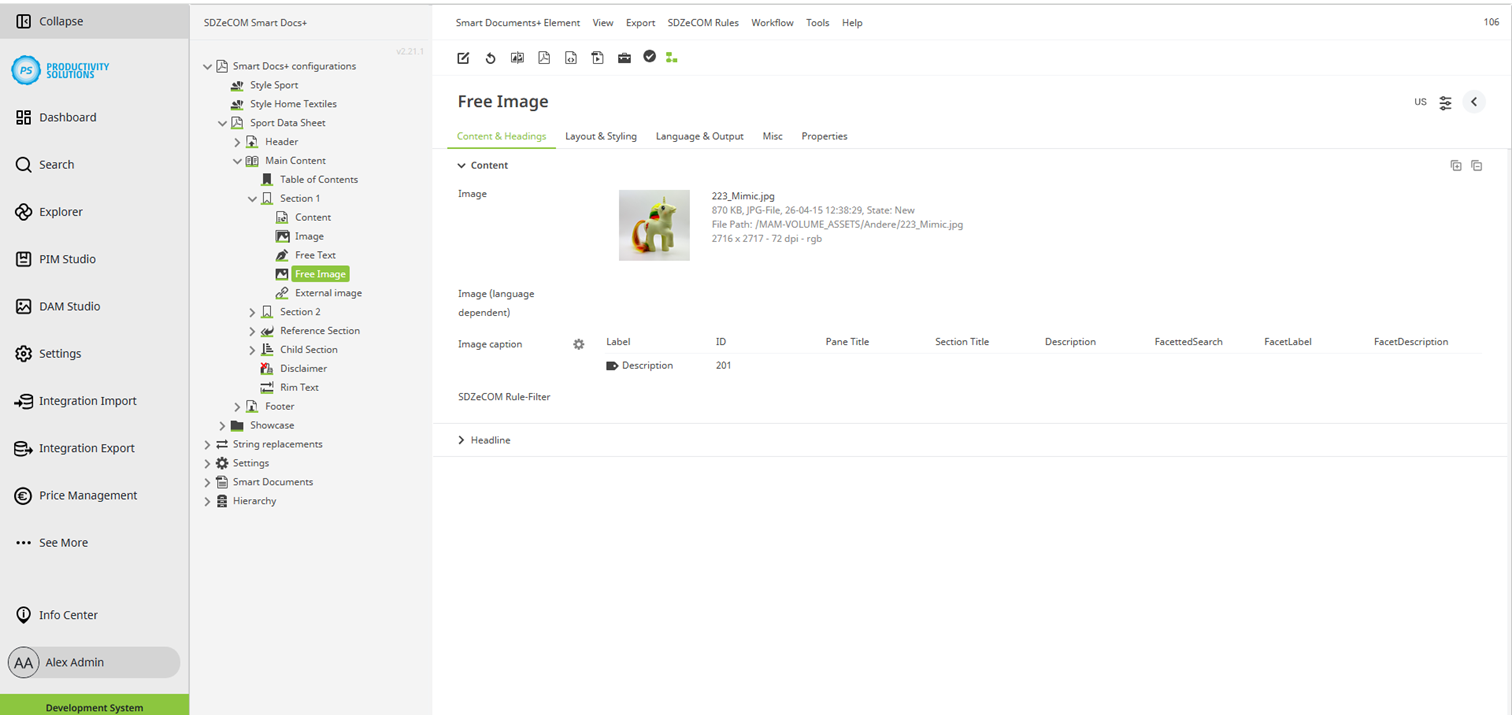Click the paste icon in Content section
This screenshot has width=1512, height=715.
[x=1477, y=166]
